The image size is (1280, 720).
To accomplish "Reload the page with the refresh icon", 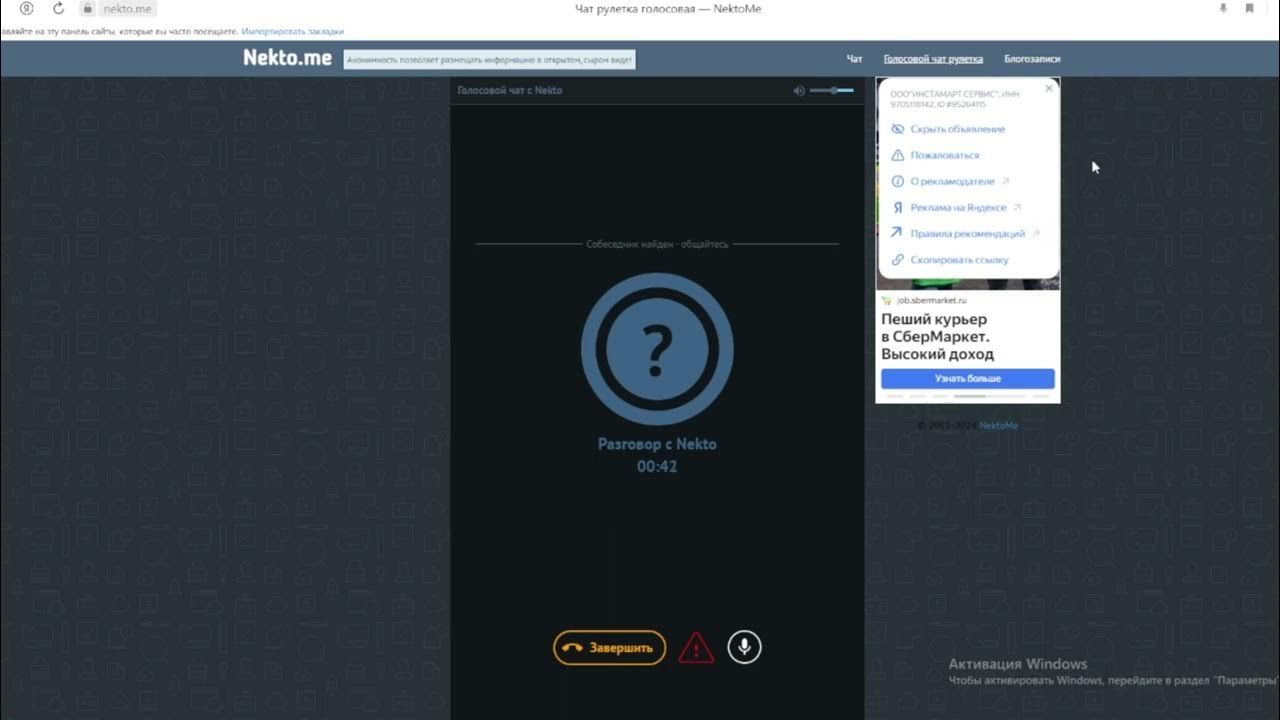I will (x=58, y=8).
